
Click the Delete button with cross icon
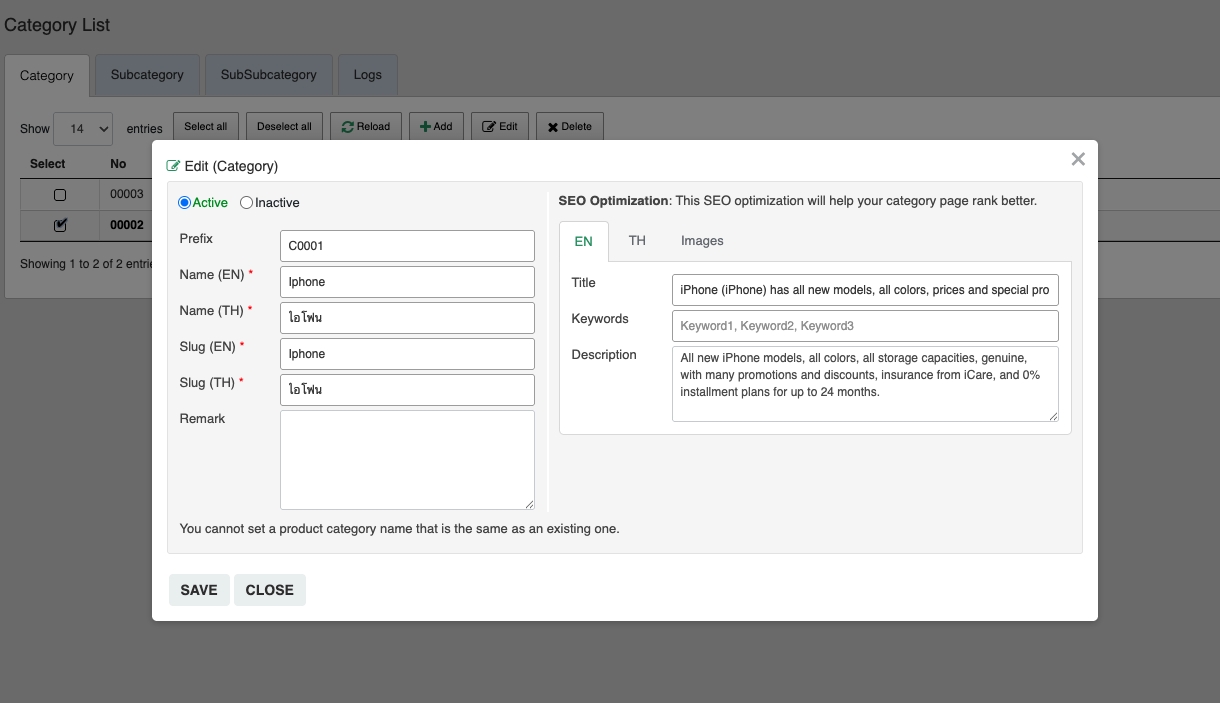click(x=569, y=127)
